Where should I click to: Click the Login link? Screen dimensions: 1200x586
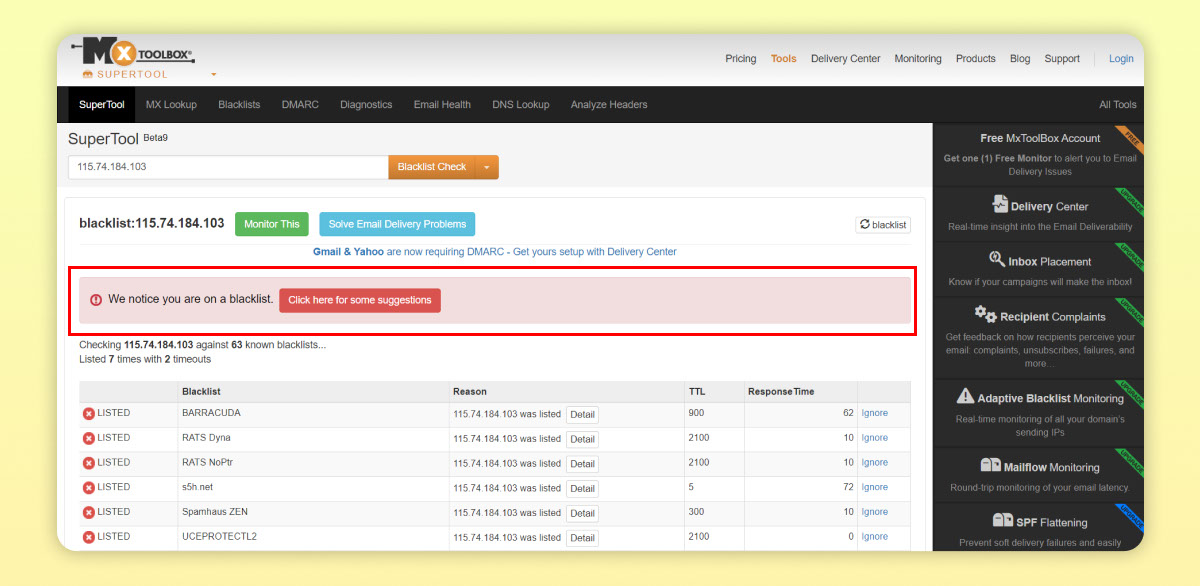(1121, 58)
